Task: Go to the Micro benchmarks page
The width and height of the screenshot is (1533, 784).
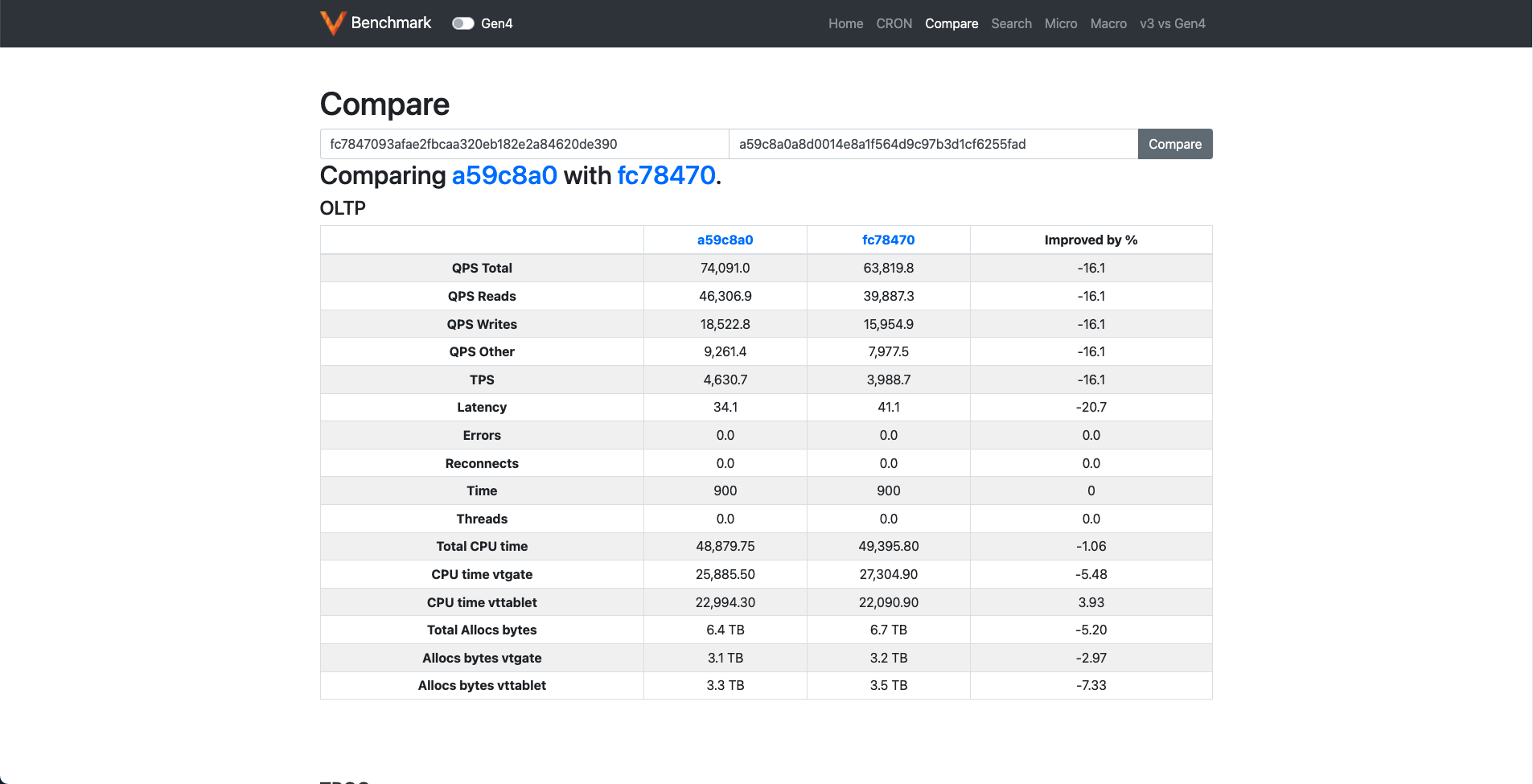Action: coord(1061,23)
